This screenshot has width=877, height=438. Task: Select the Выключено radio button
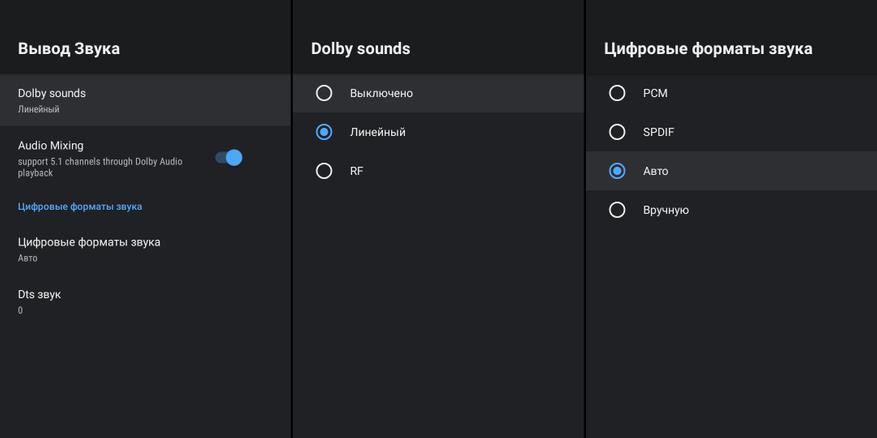(x=324, y=93)
